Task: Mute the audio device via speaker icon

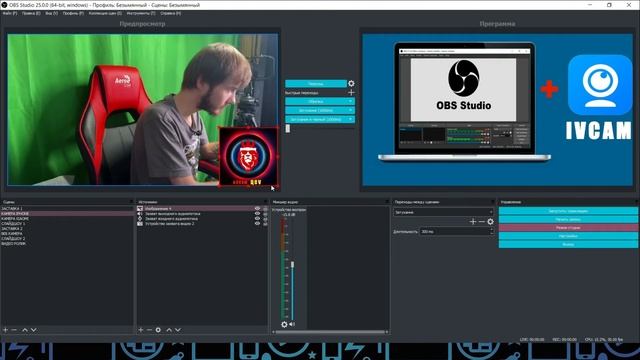Action: tap(292, 324)
